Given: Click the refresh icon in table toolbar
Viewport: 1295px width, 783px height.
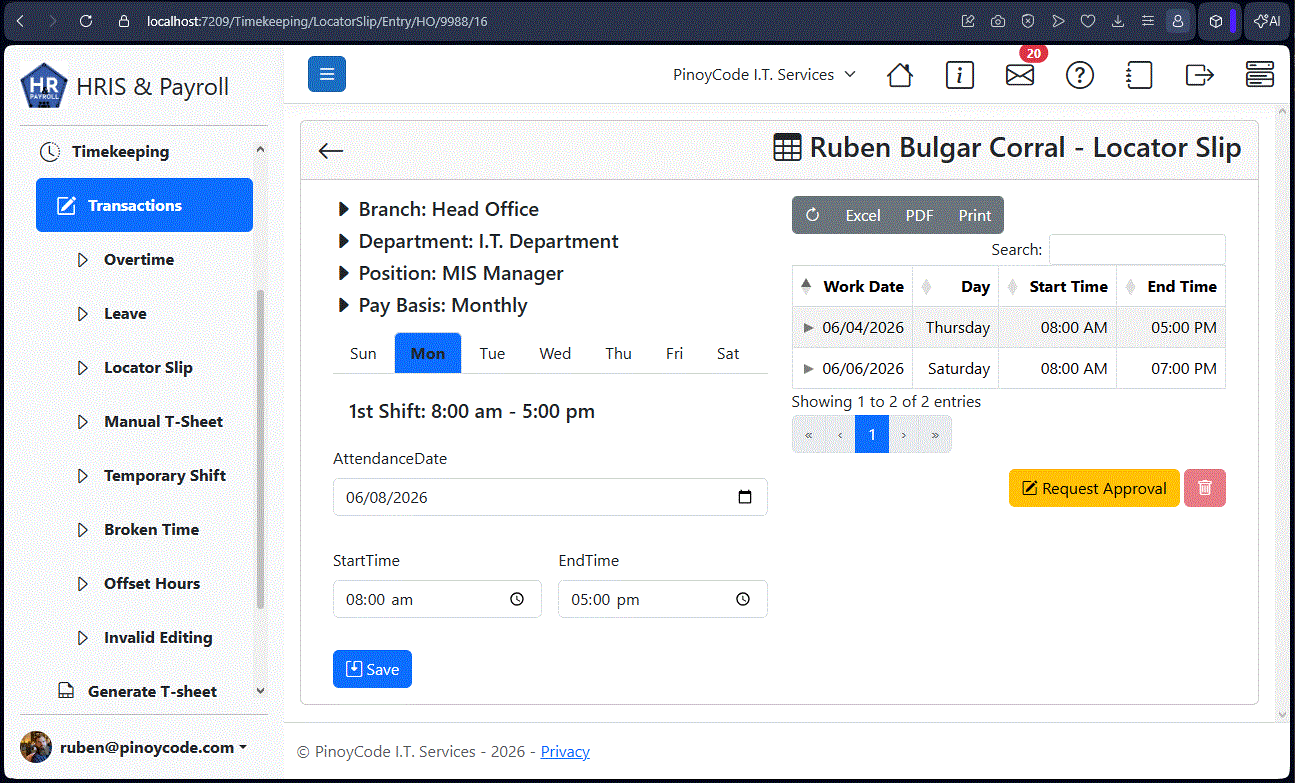Looking at the screenshot, I should [813, 215].
